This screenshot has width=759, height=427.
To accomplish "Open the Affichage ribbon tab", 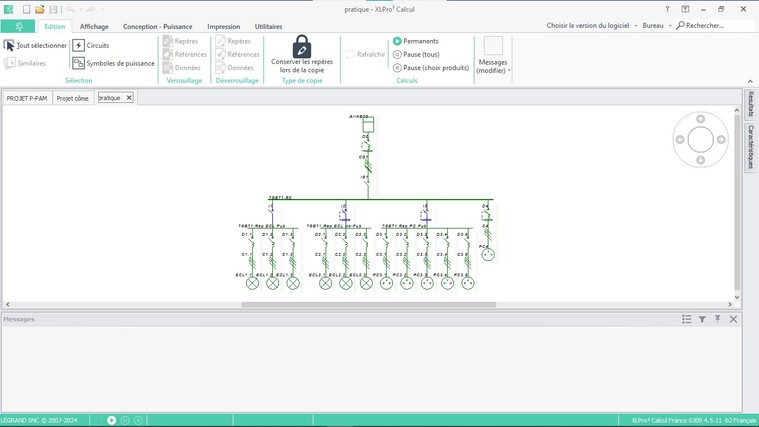I will coord(94,26).
